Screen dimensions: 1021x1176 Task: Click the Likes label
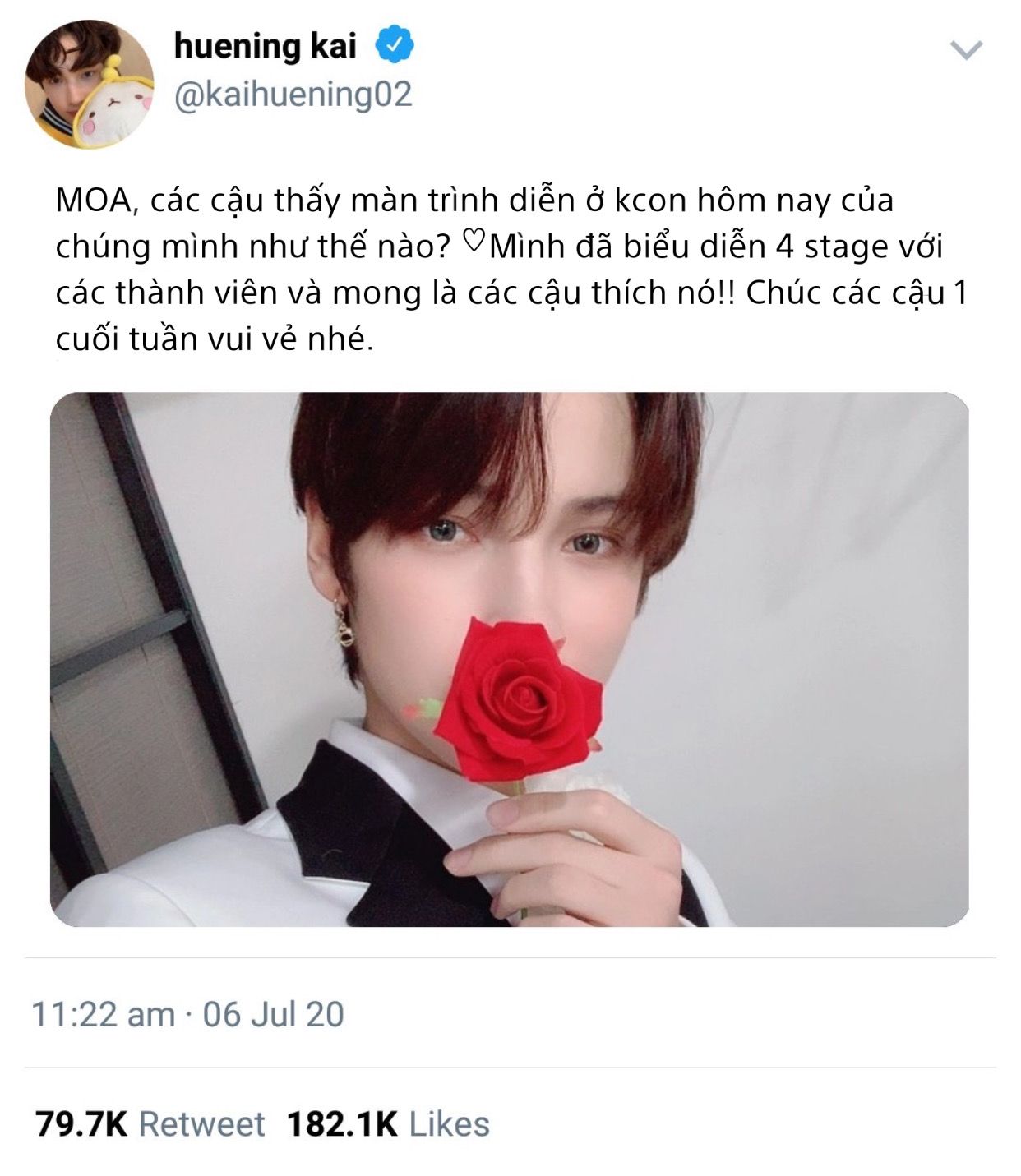449,1123
